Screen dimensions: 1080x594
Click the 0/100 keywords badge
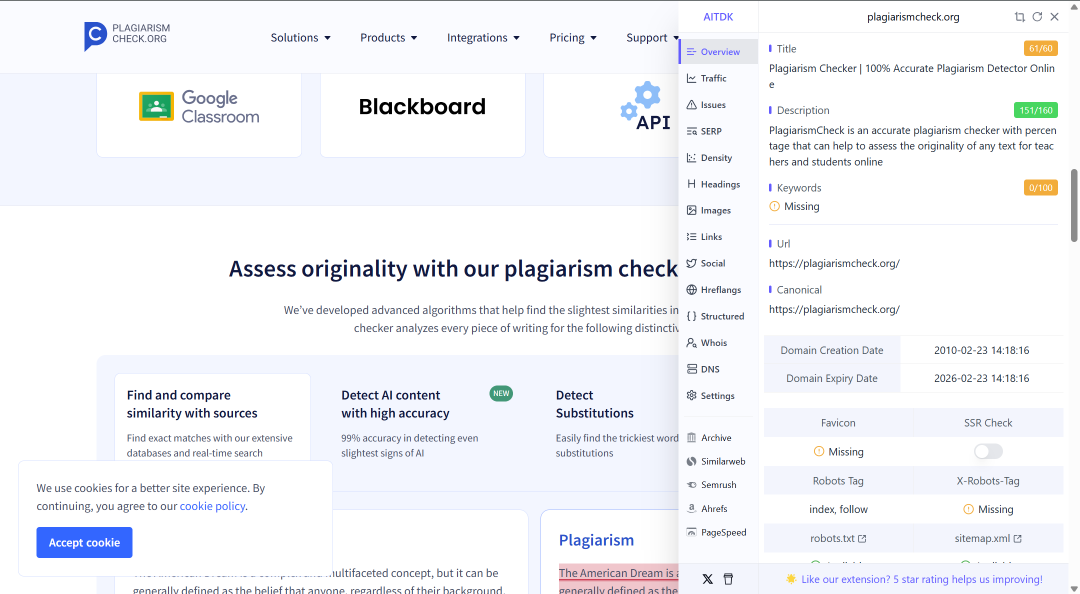[1041, 187]
